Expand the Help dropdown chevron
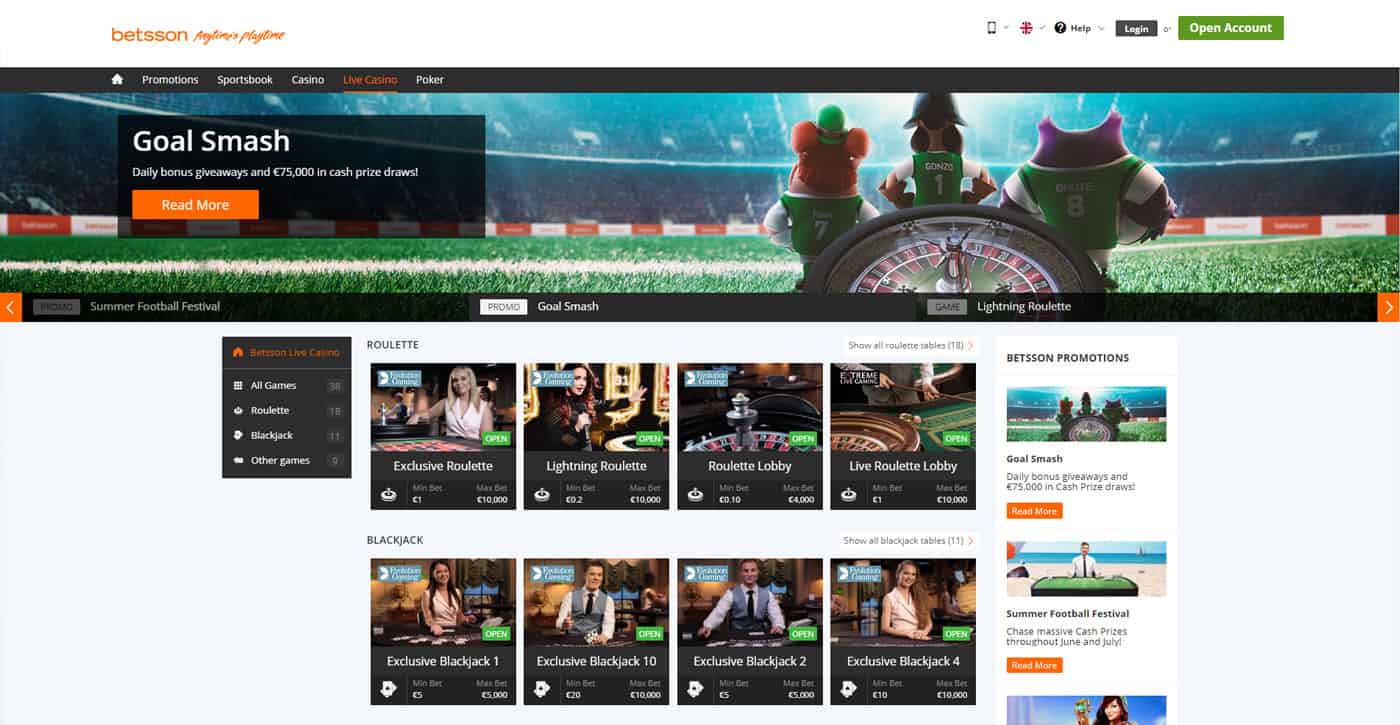The width and height of the screenshot is (1400, 725). [x=1101, y=28]
